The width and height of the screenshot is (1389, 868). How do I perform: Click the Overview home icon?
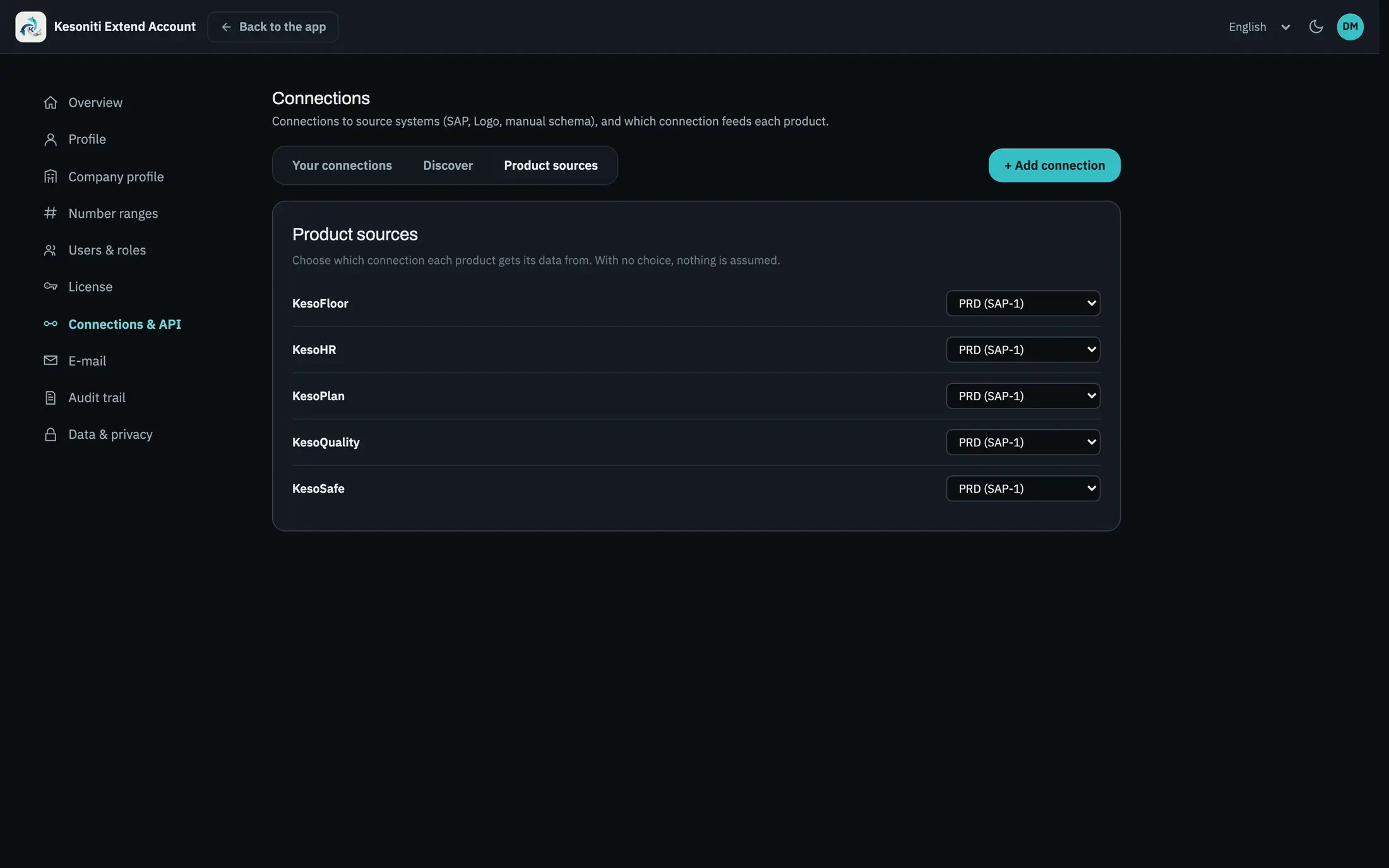coord(51,102)
